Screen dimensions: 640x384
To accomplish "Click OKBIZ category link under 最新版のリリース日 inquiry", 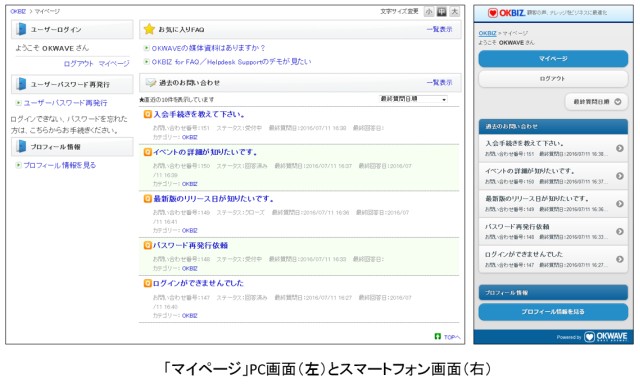I will [189, 231].
